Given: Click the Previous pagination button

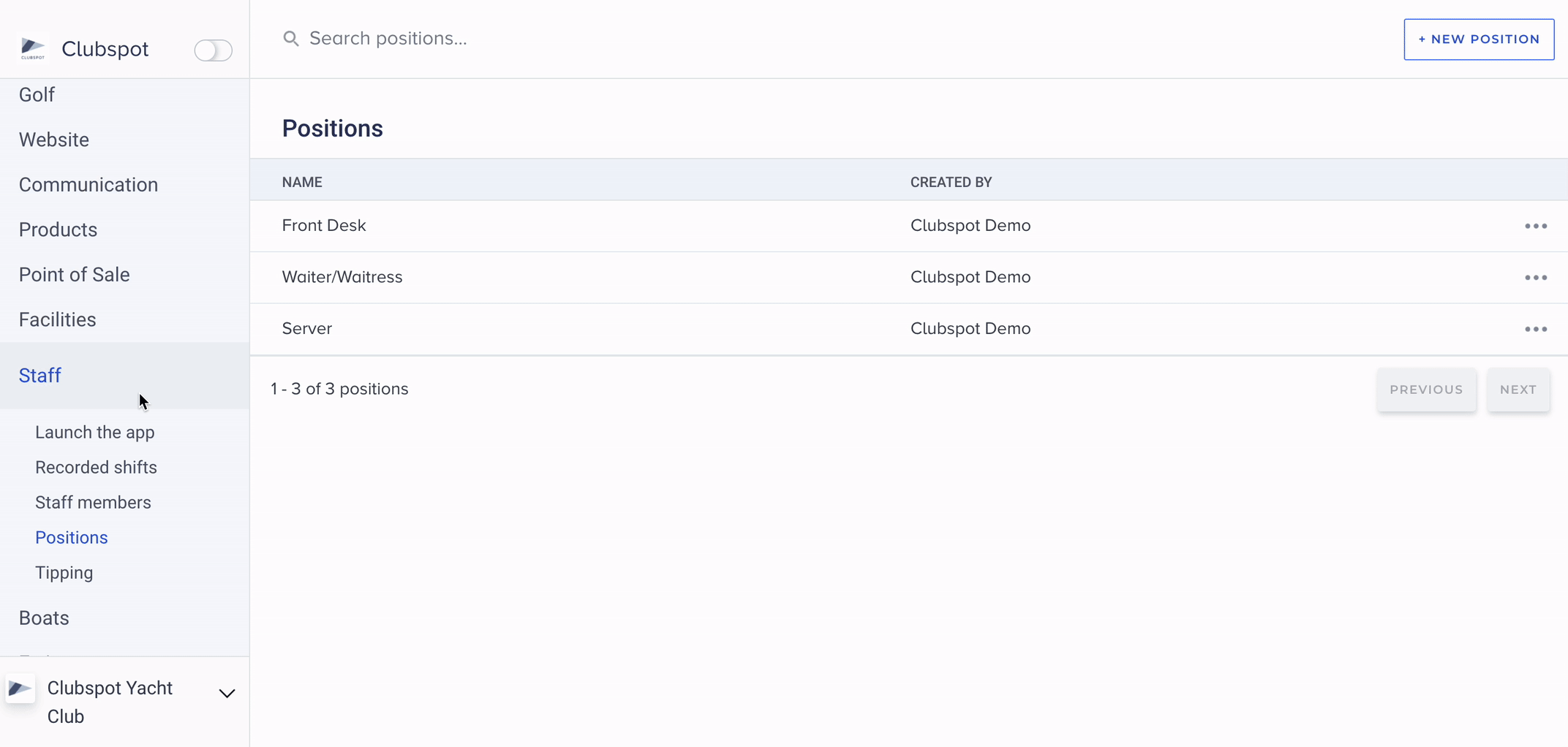Looking at the screenshot, I should click(x=1425, y=390).
